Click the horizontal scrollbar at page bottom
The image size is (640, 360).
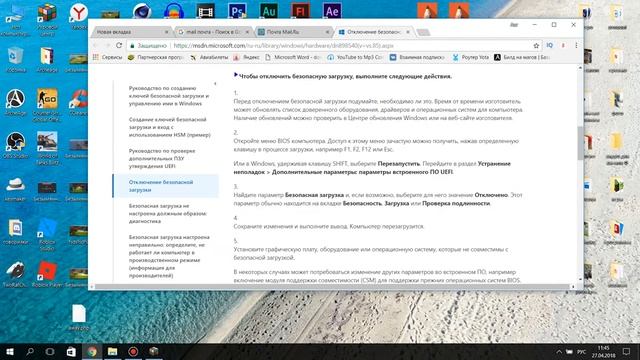click(x=331, y=287)
